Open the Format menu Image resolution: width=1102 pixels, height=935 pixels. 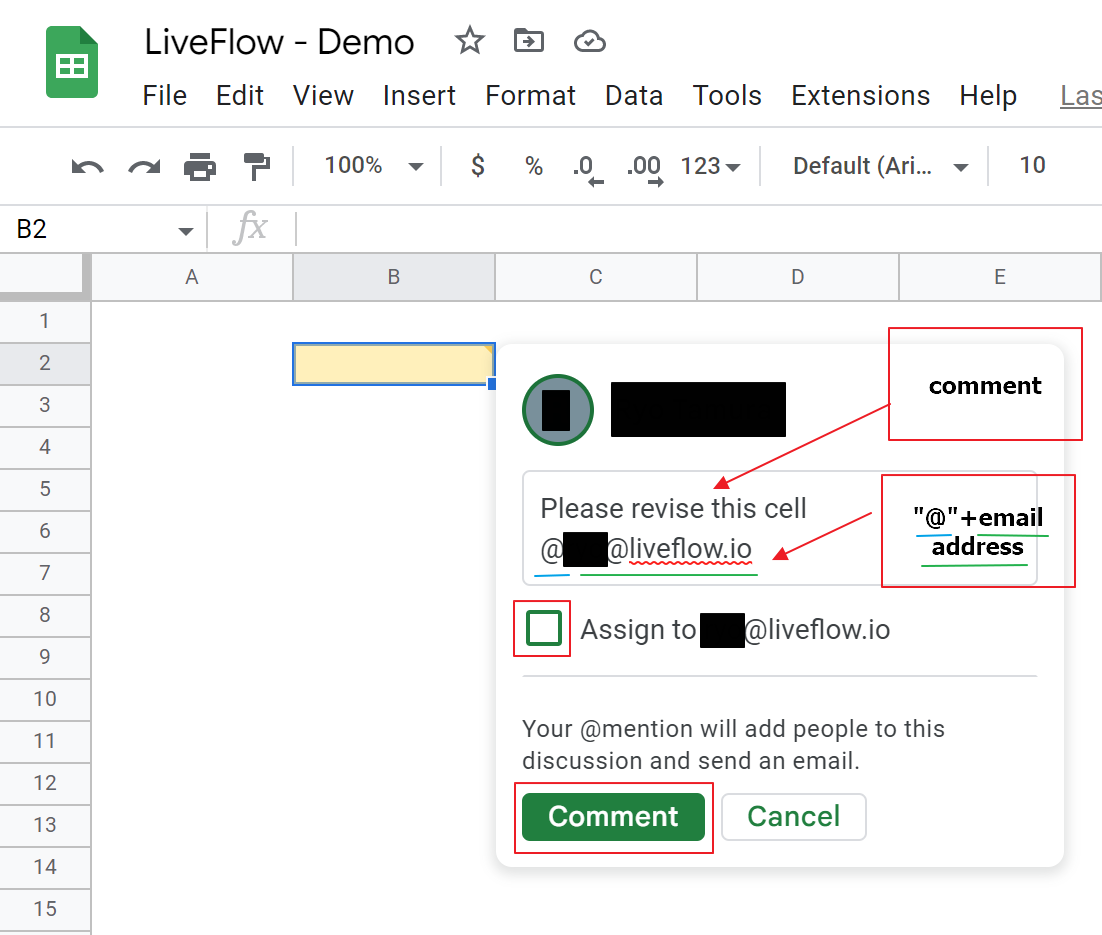coord(530,96)
